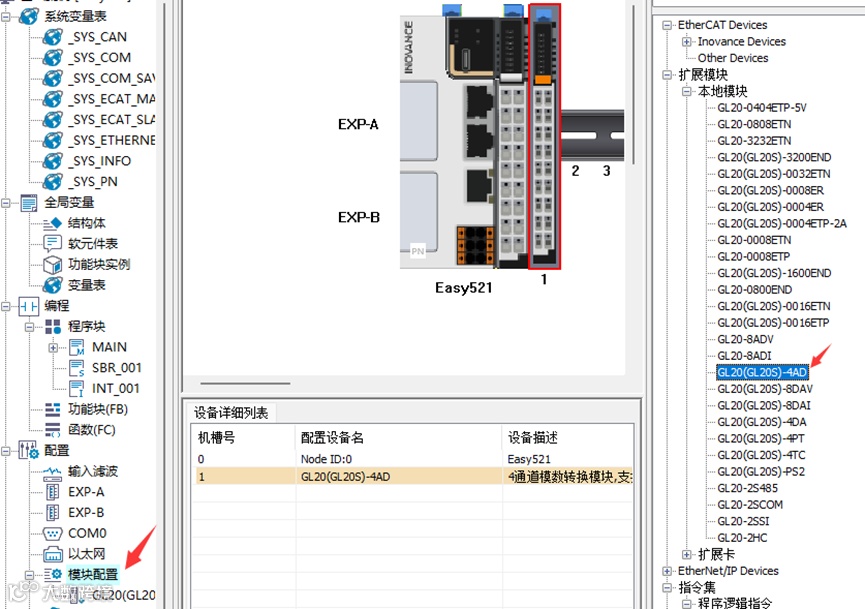Collapse the 扩展模块 node
The image size is (865, 609).
[x=667, y=74]
